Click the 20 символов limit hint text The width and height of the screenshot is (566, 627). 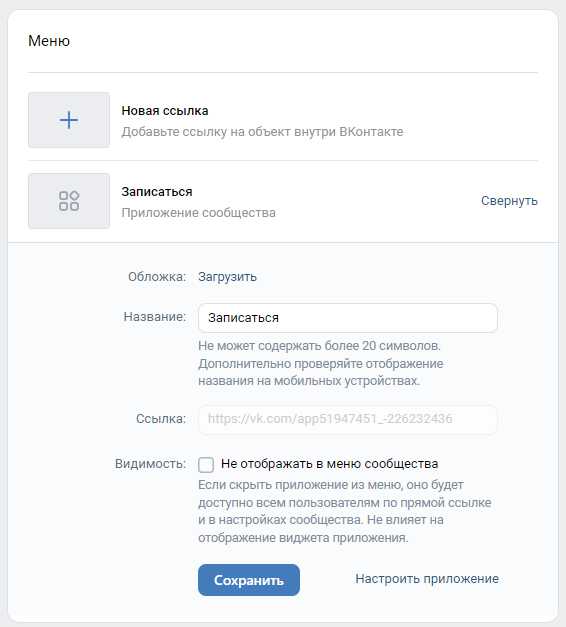point(319,346)
